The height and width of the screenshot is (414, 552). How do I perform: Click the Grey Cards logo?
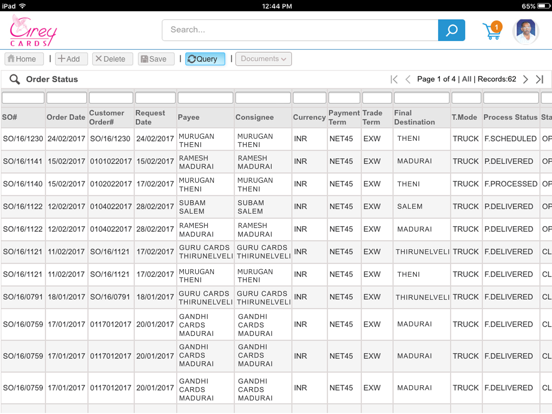33,31
